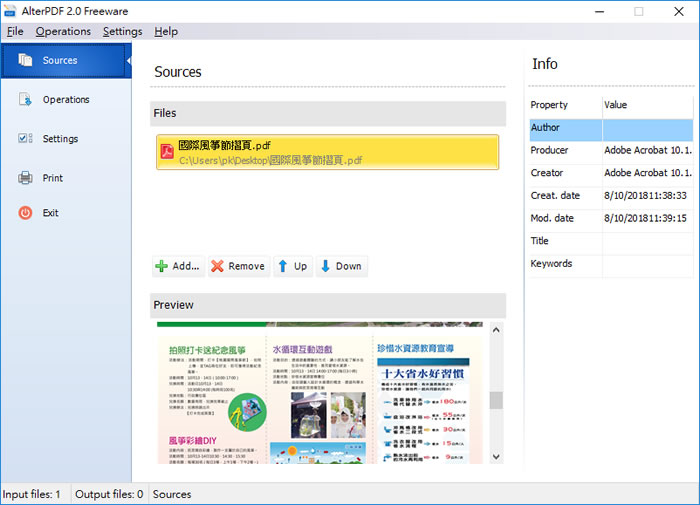Open the File menu

coord(15,31)
